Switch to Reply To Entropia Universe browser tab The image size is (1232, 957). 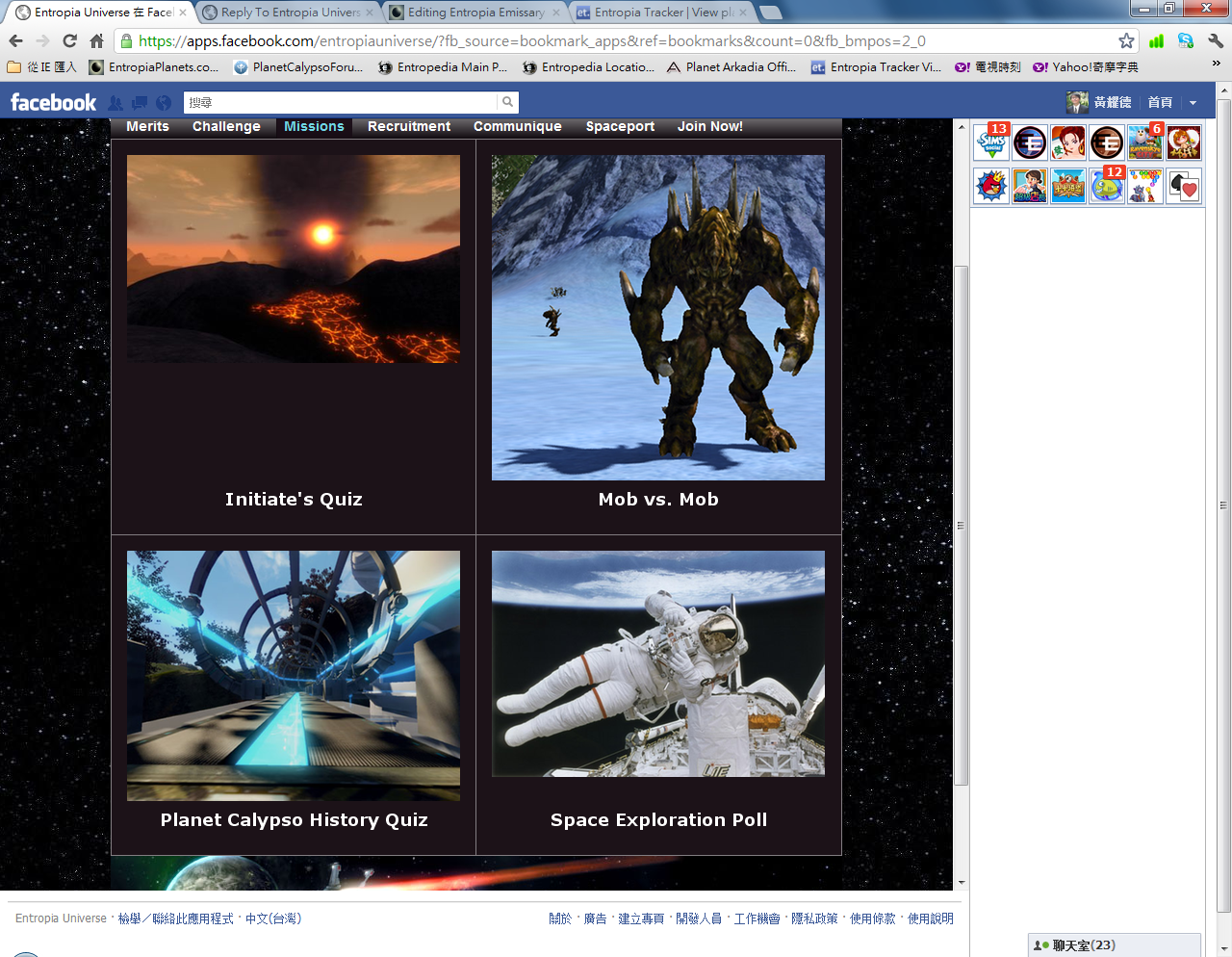point(289,13)
